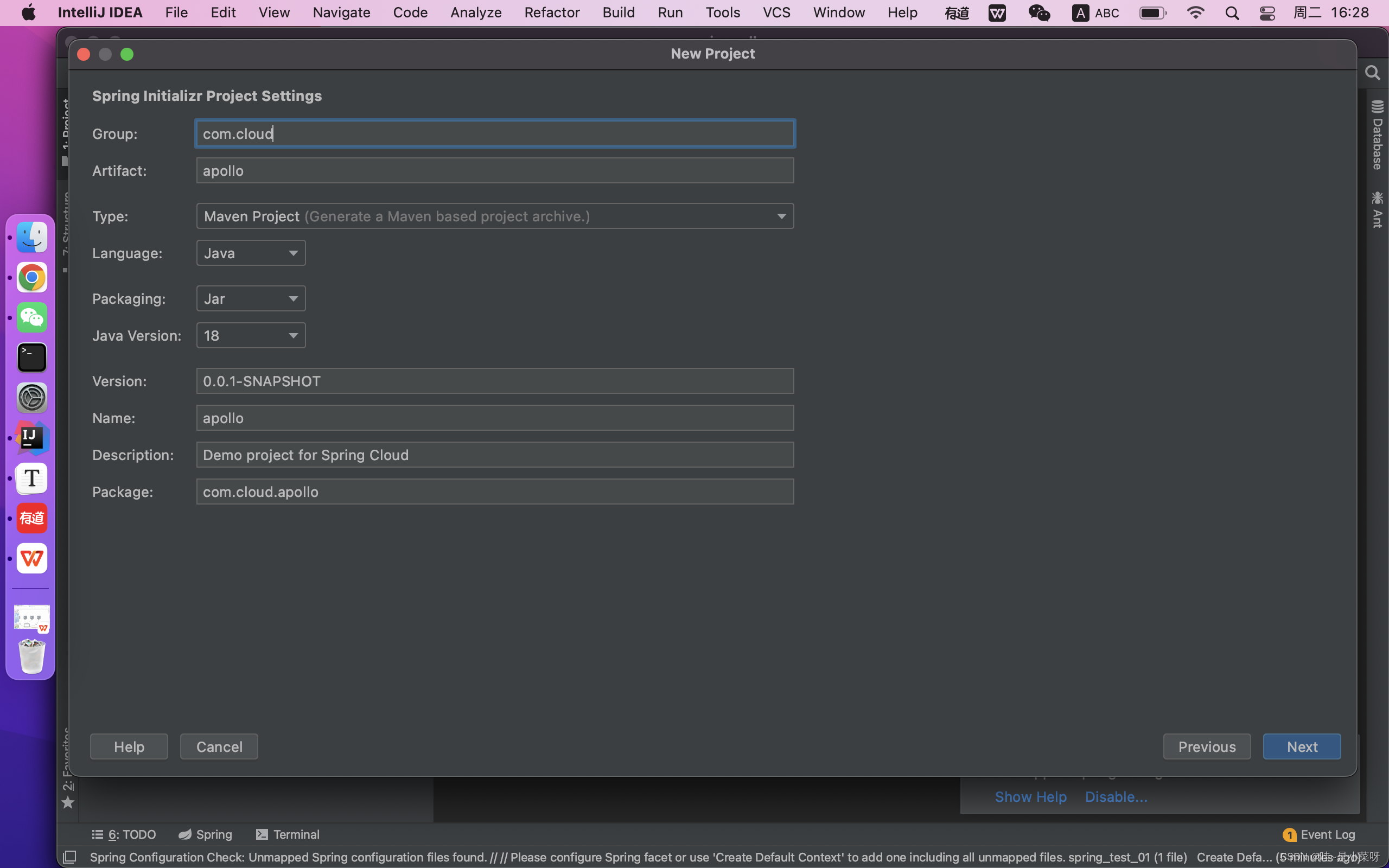Click the Next button to proceed
Screen dimensions: 1389x868
(x=1302, y=746)
